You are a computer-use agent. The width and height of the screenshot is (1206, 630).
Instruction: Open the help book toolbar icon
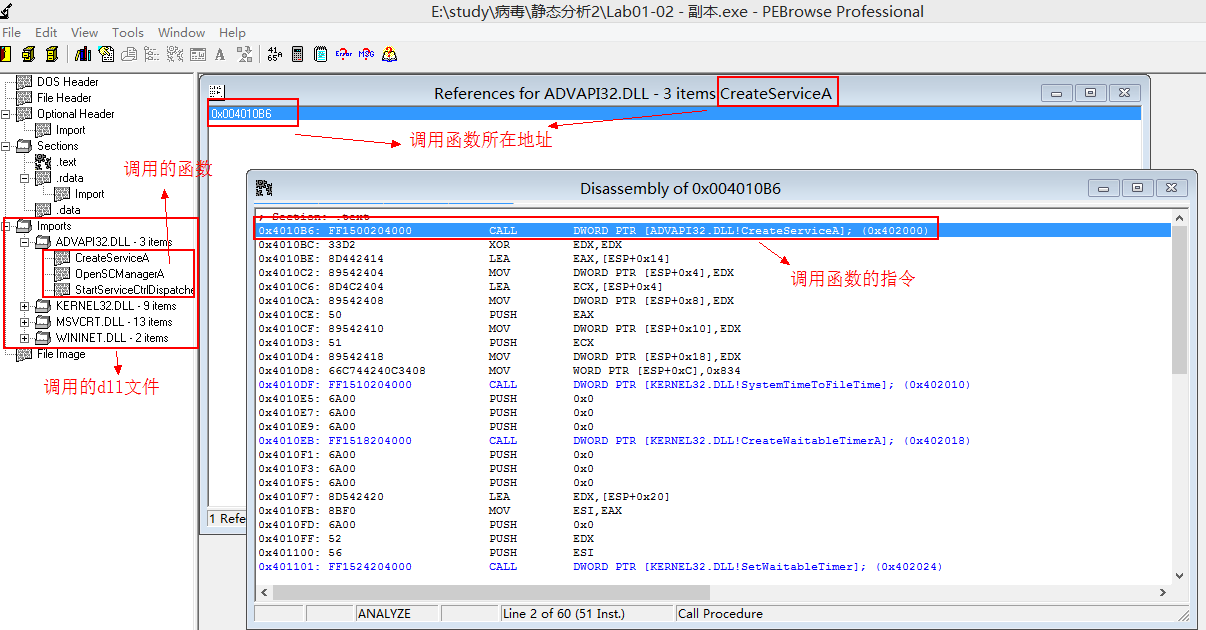390,54
